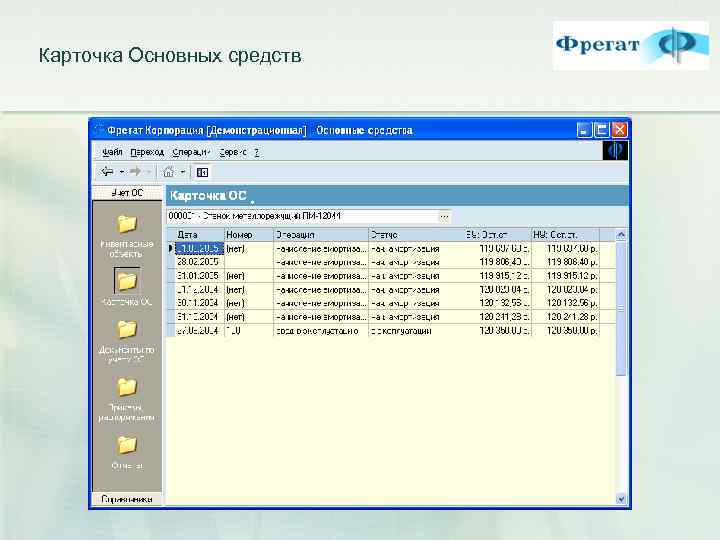Open the Отчеты folder icon

pos(127,445)
